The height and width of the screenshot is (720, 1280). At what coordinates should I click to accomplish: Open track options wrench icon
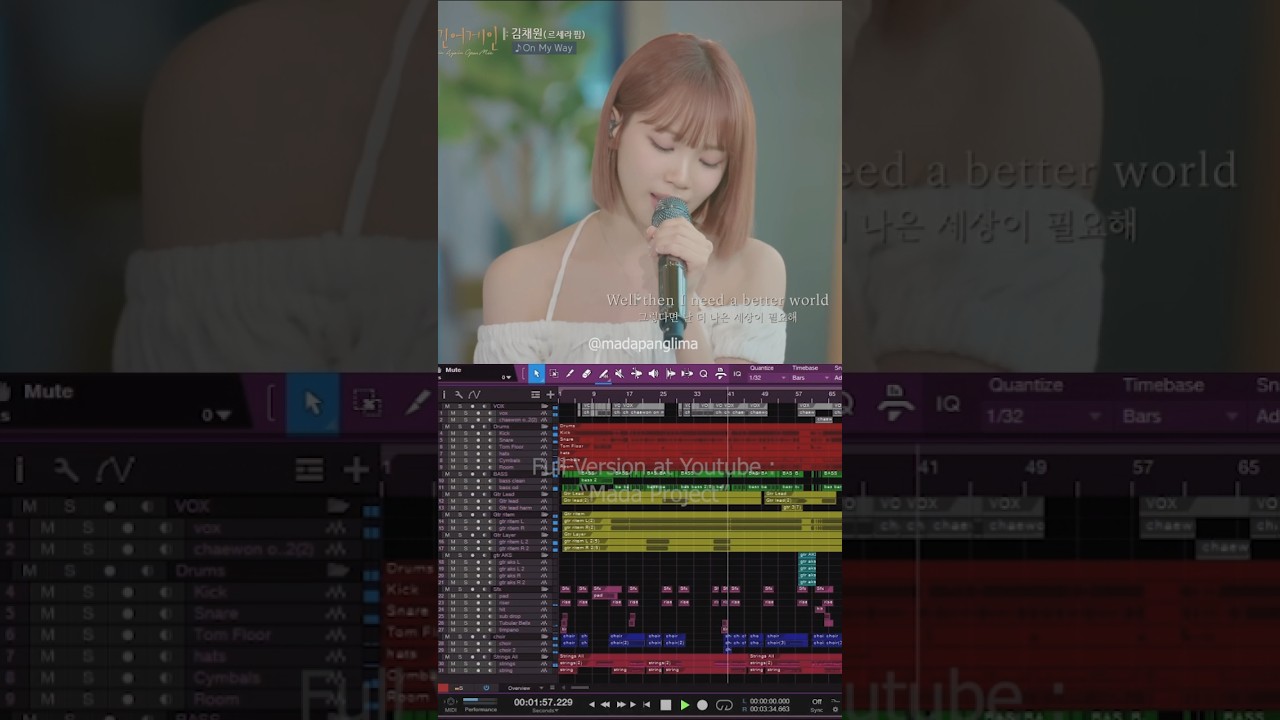point(459,395)
